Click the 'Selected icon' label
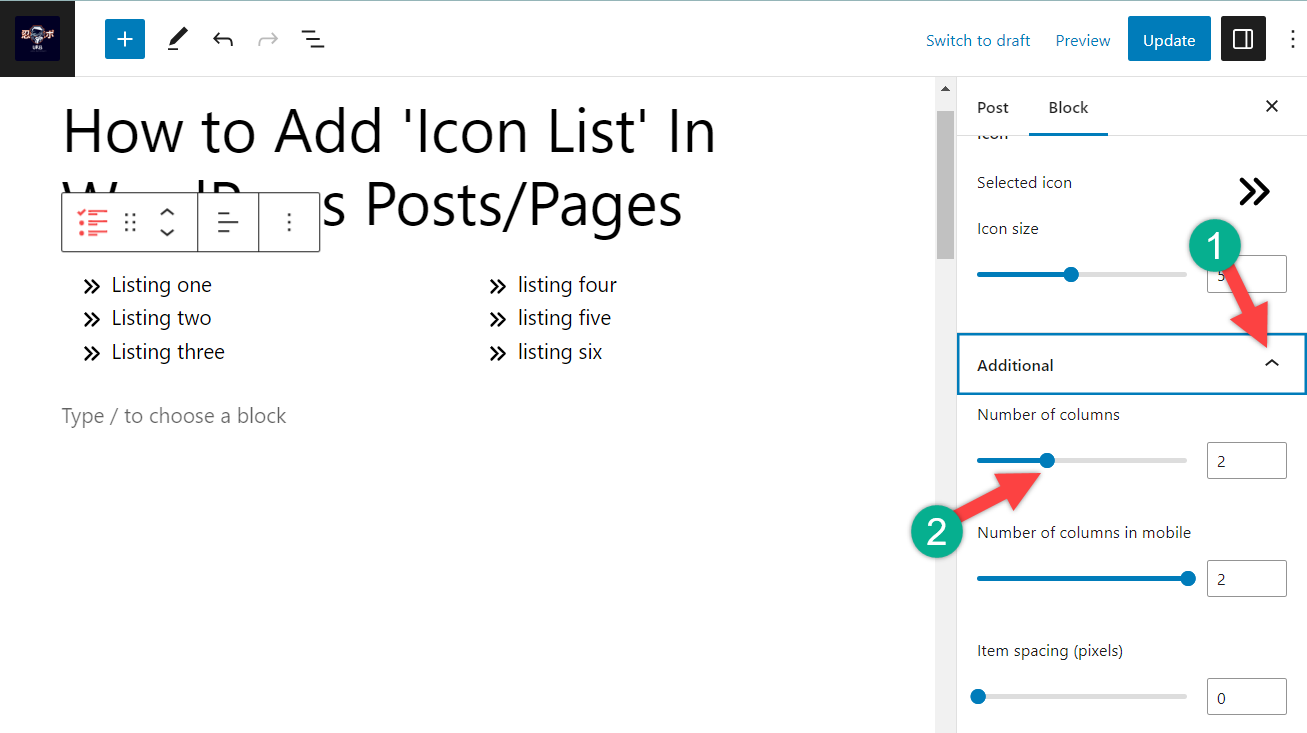 click(1024, 182)
